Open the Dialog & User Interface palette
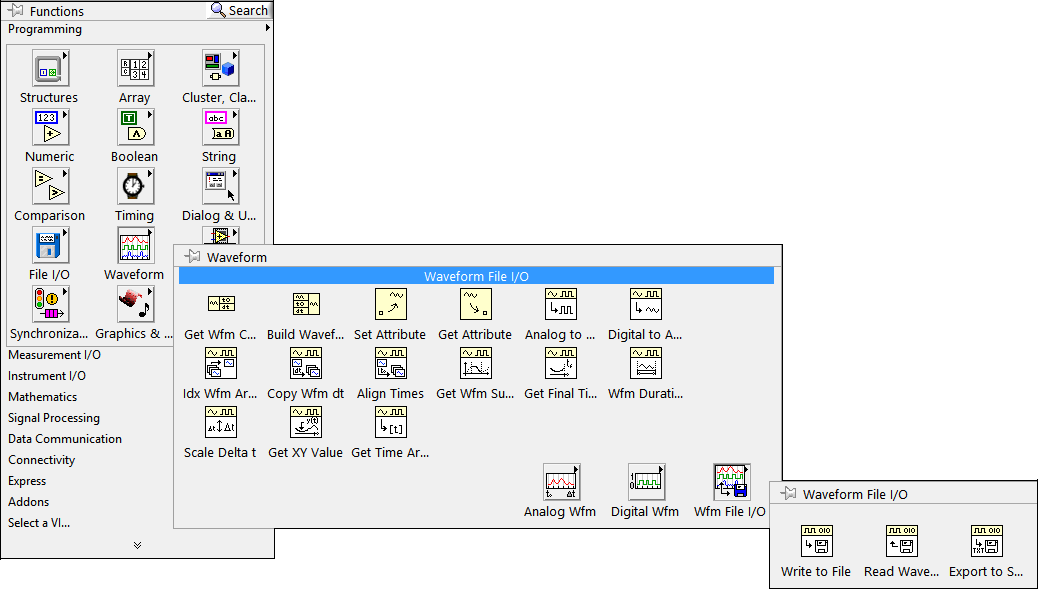The width and height of the screenshot is (1038, 589). pos(220,186)
